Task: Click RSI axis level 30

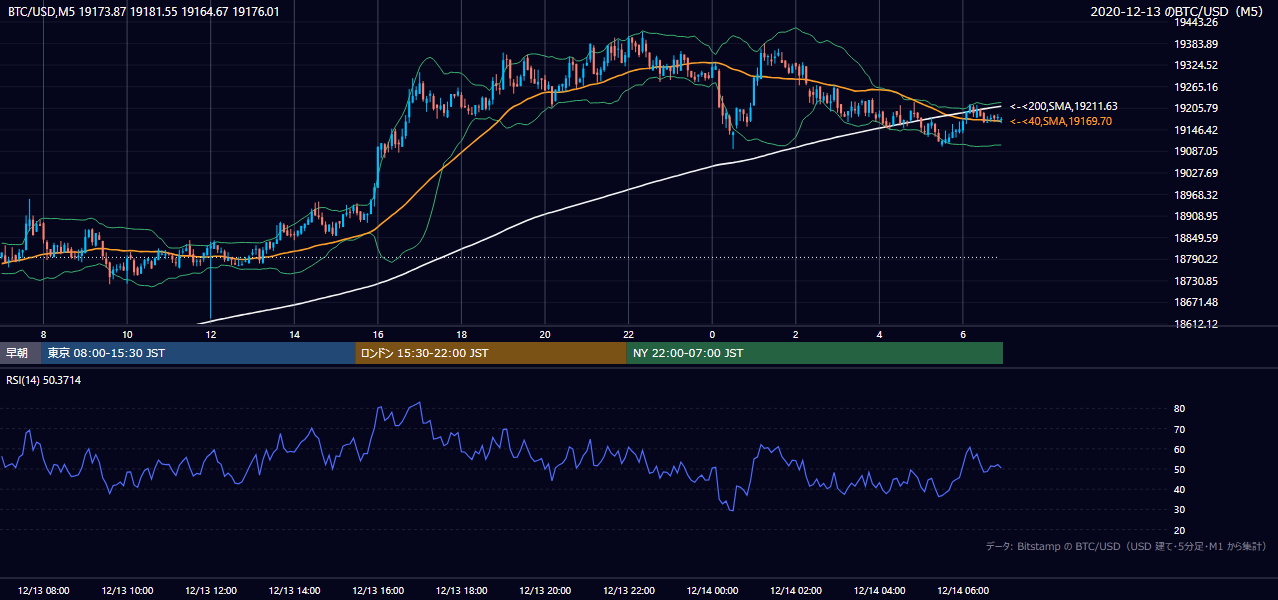Action: tap(1180, 510)
